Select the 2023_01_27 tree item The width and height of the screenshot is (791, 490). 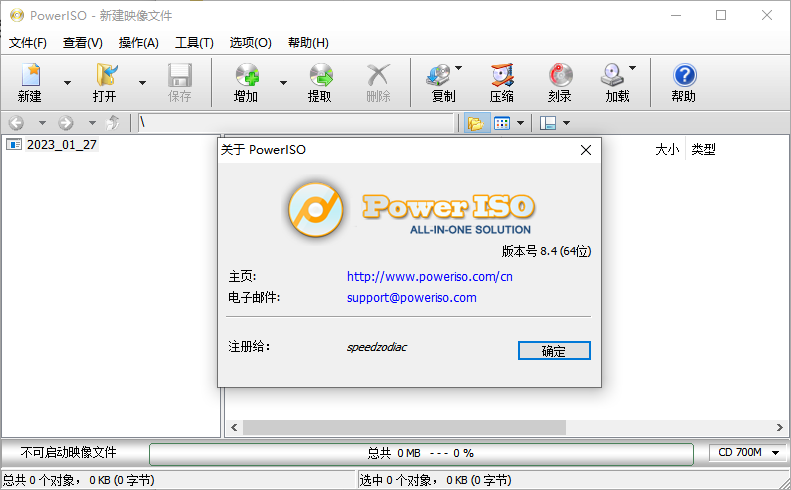[62, 145]
